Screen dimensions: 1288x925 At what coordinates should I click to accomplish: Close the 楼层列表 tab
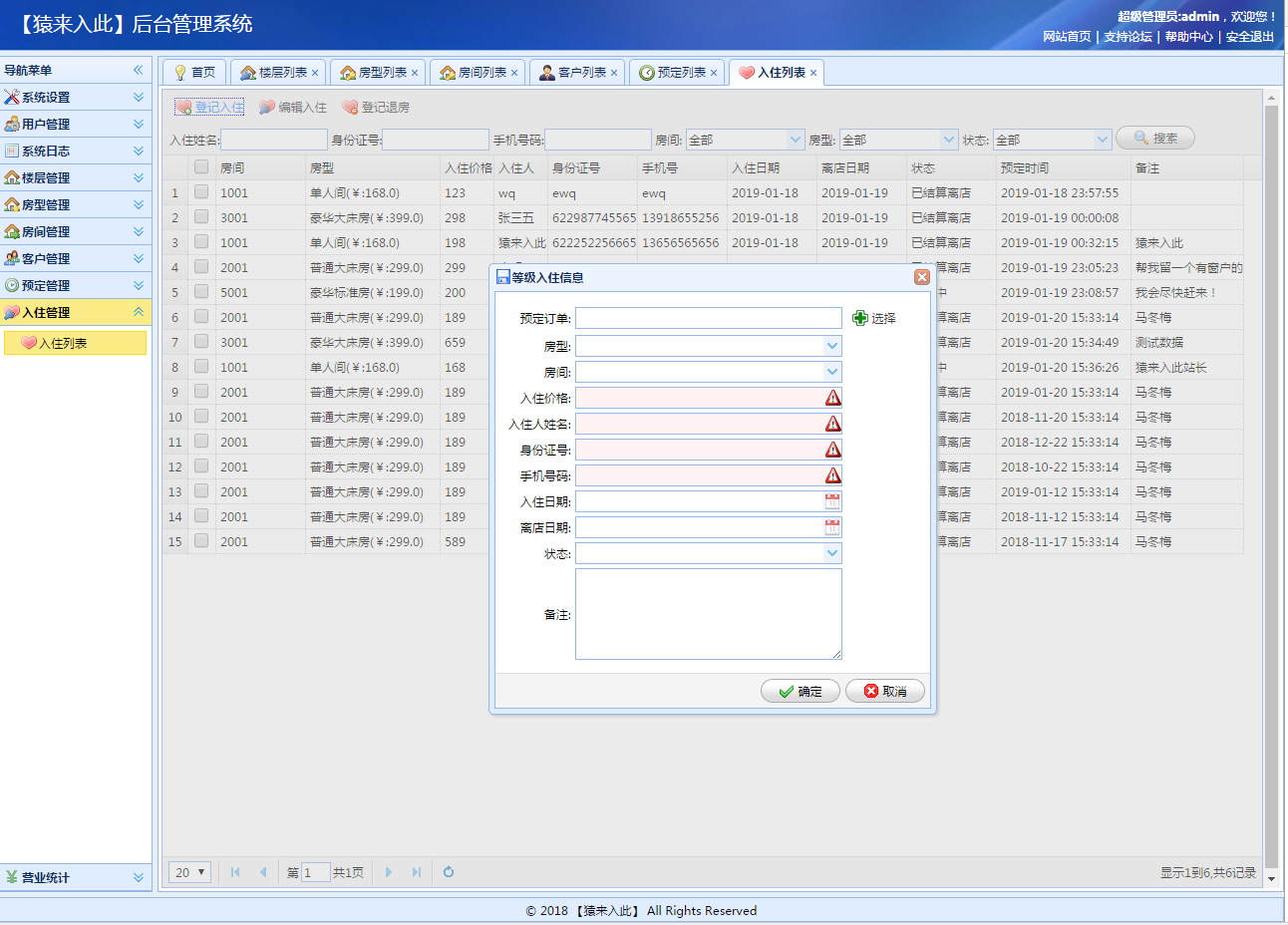[x=315, y=73]
